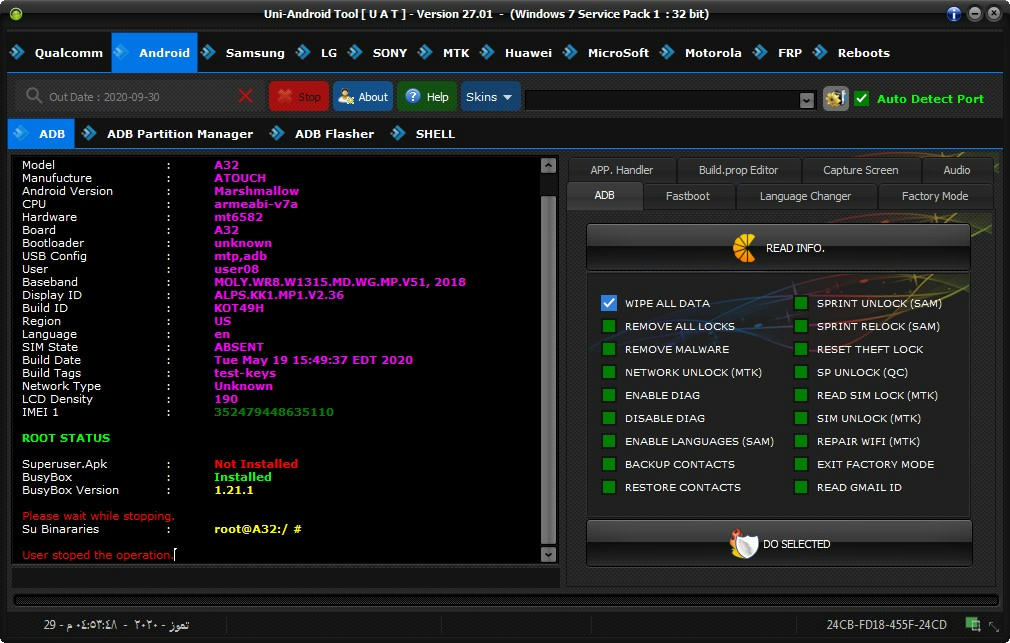This screenshot has width=1010, height=643.
Task: Click the info icon in title bar
Action: pyautogui.click(x=954, y=14)
